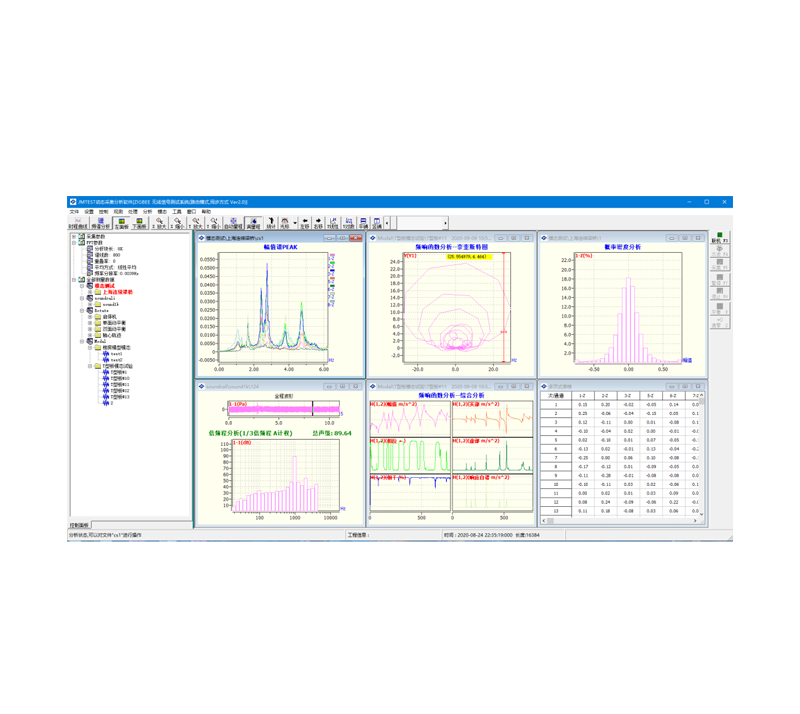This screenshot has height=714, width=800.
Task: Select the 轴心轨迹 folder in tree
Action: (x=112, y=335)
